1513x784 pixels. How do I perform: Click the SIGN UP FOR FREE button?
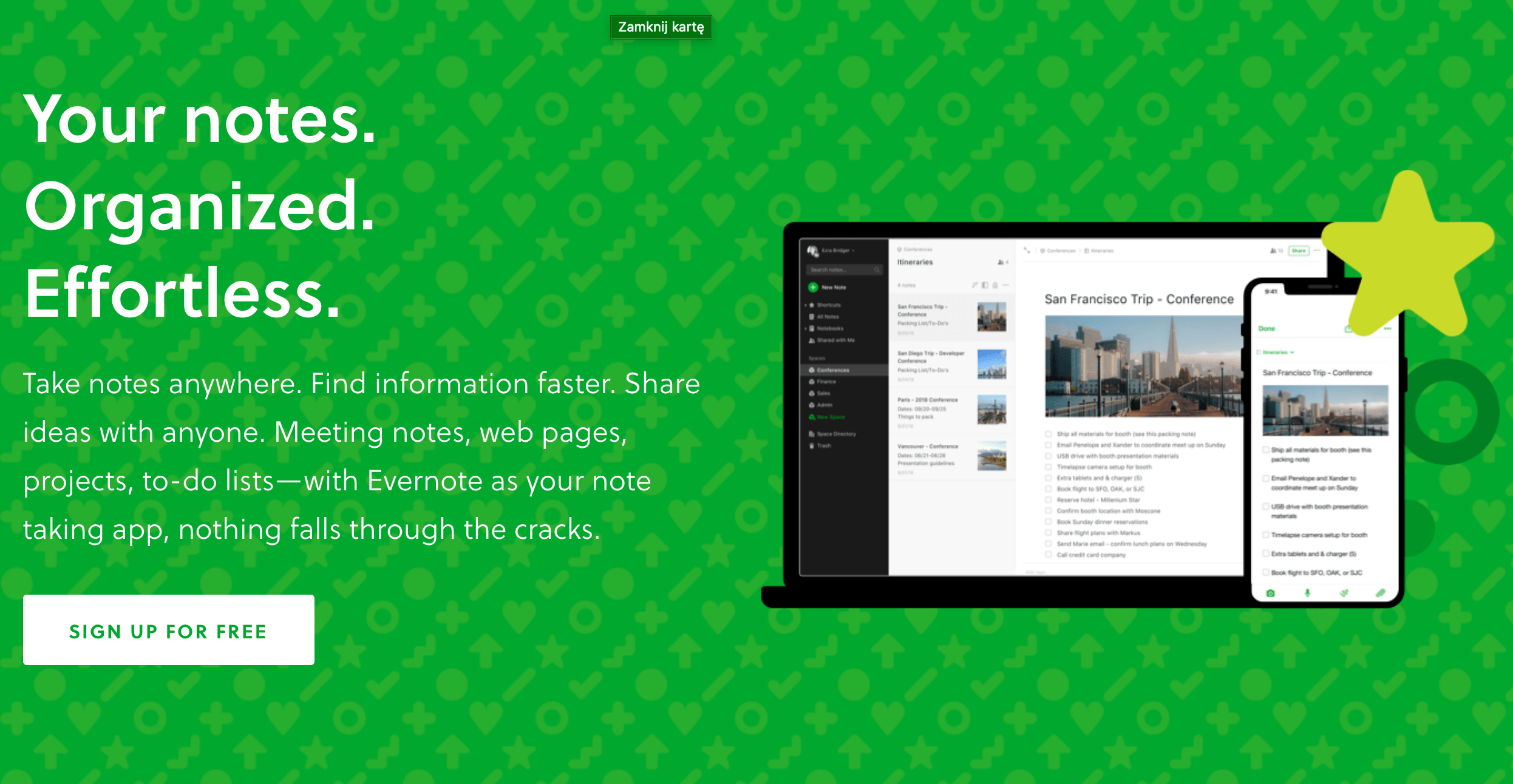pos(169,630)
